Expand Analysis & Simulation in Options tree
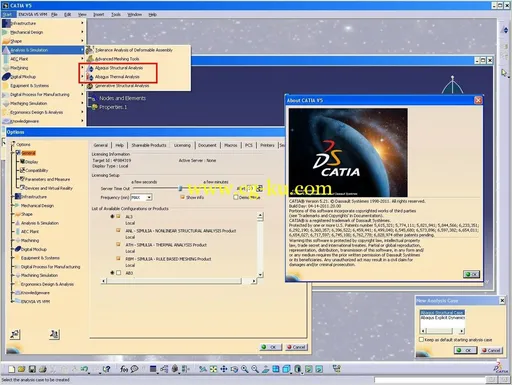 [x=14, y=223]
